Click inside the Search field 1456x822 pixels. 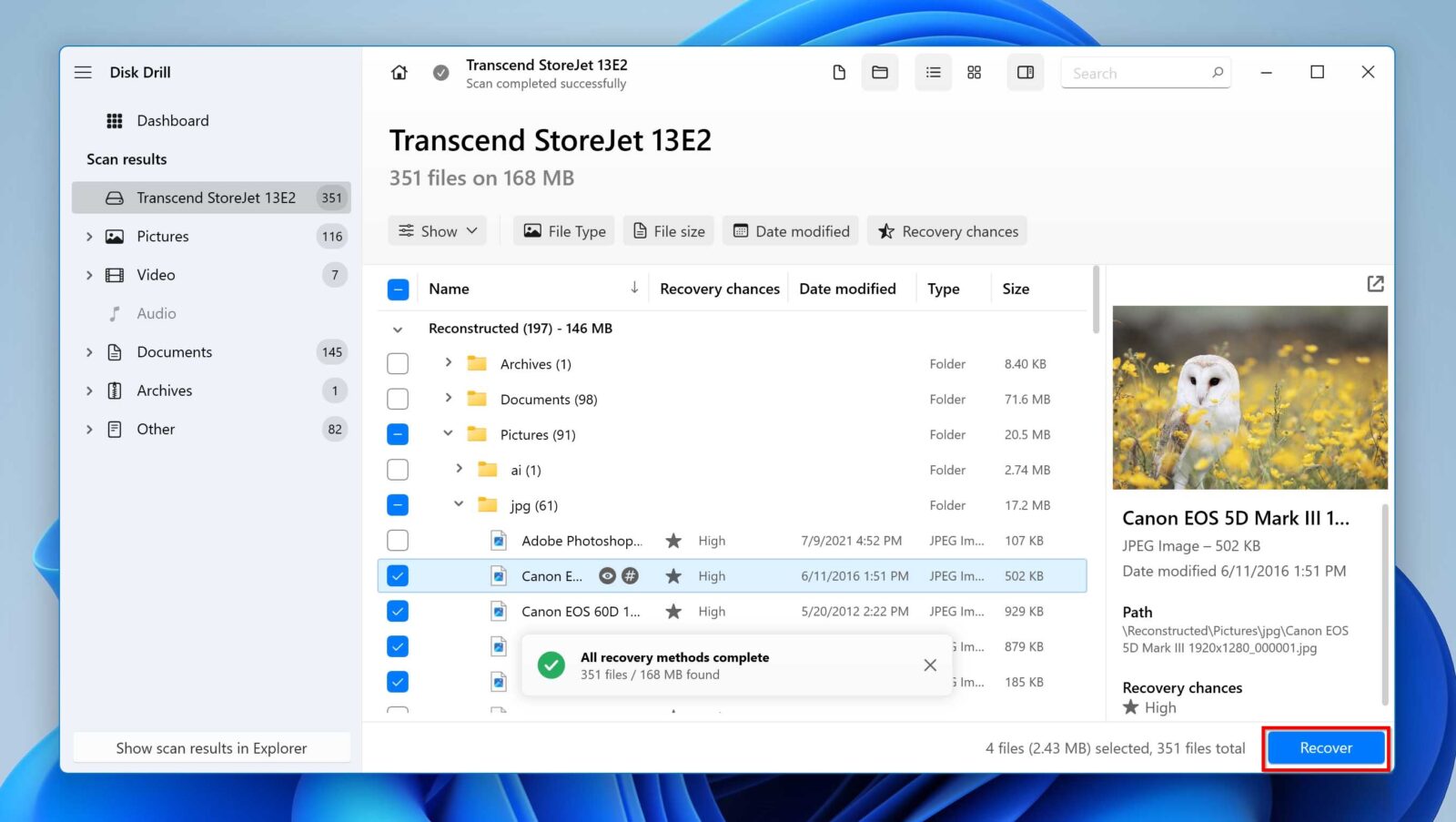tap(1137, 72)
